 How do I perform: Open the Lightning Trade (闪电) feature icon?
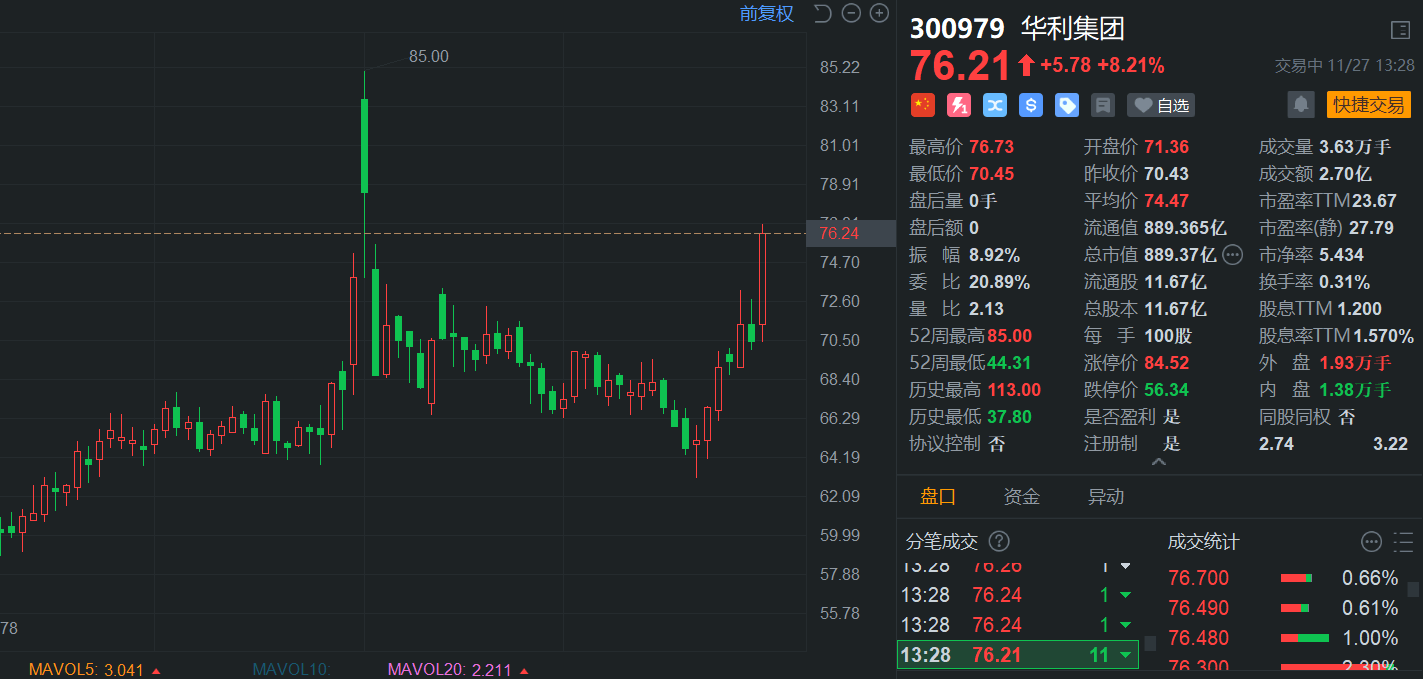(958, 105)
